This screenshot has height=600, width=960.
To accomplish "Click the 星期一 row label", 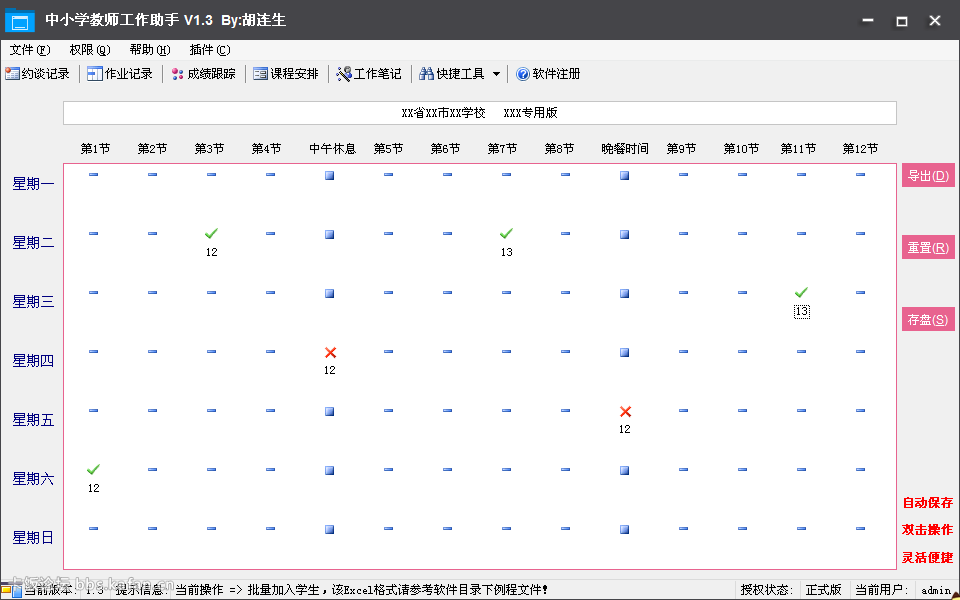I will coord(33,184).
